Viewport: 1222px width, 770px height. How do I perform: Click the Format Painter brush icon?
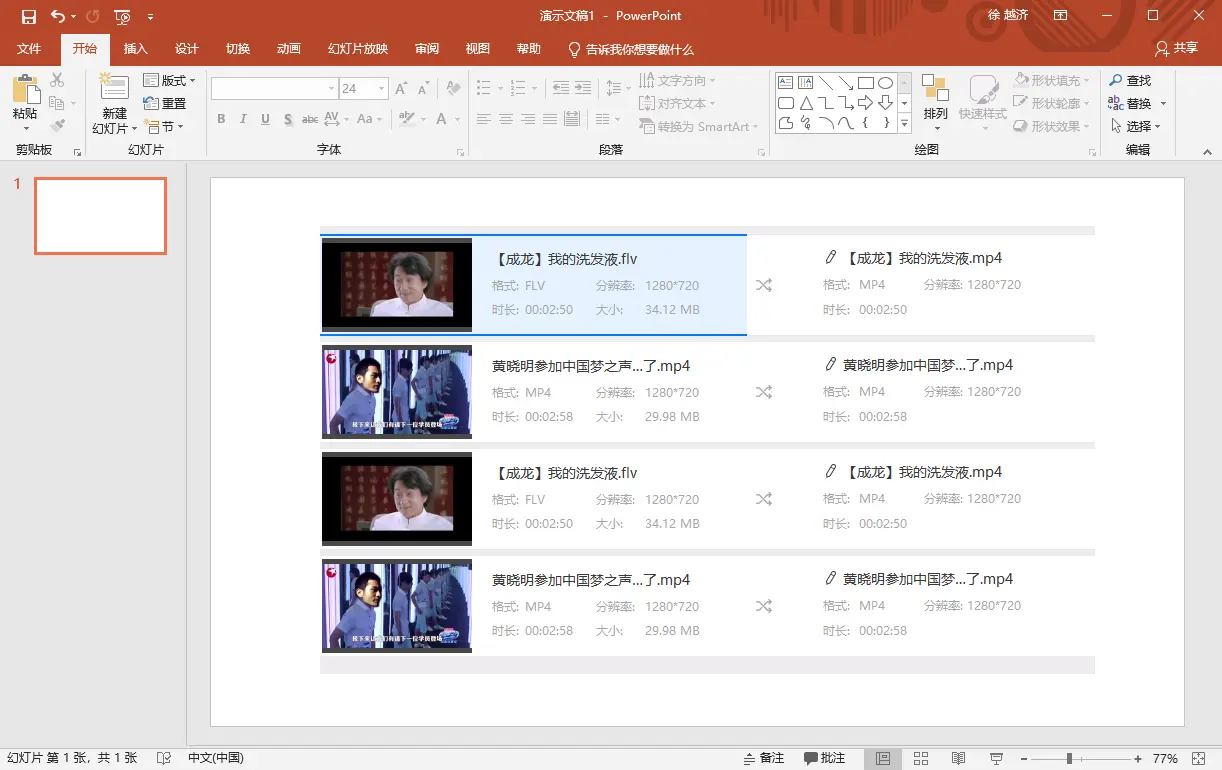(57, 126)
